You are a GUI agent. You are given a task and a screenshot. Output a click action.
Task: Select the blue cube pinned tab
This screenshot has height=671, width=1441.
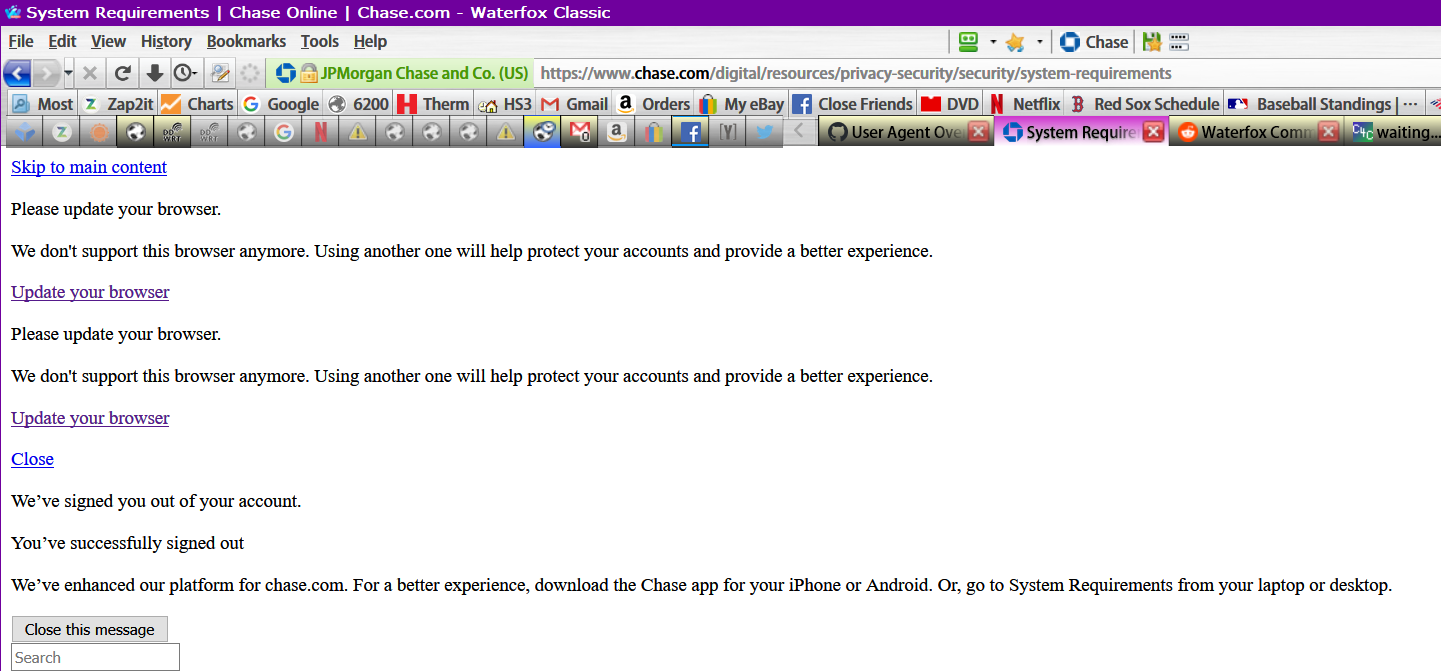point(25,132)
